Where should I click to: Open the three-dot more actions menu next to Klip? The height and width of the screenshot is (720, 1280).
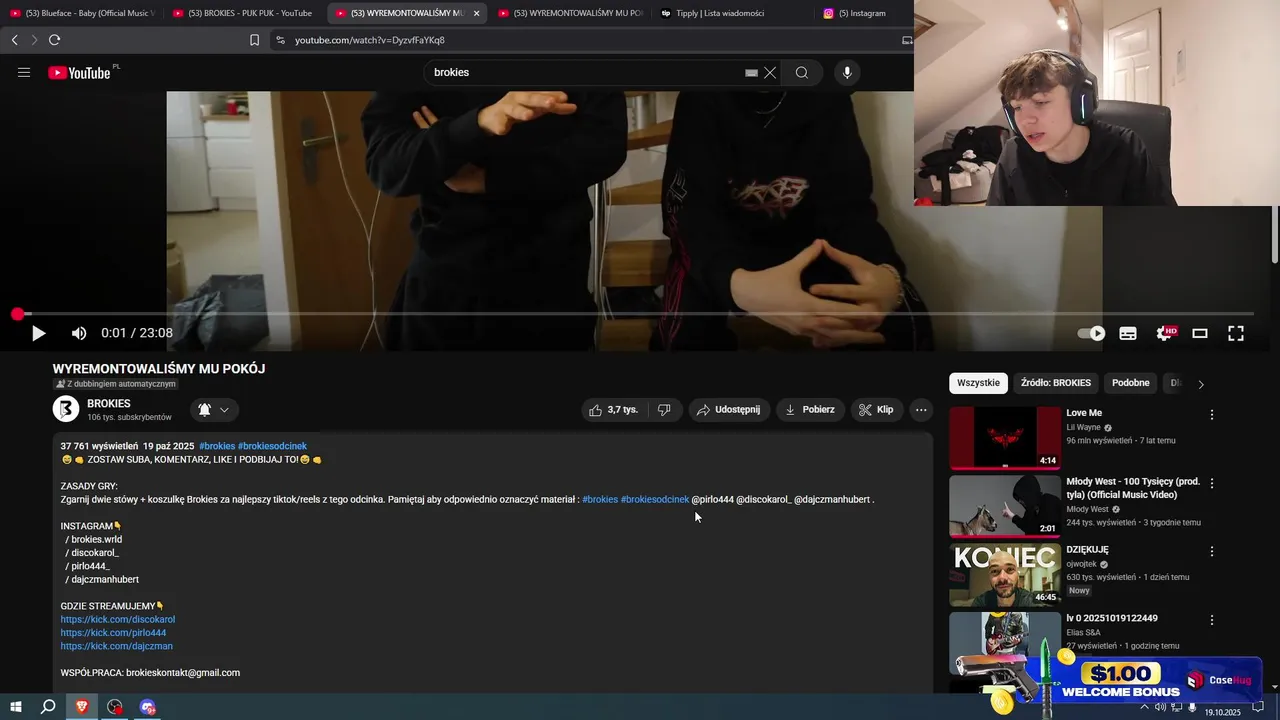921,410
